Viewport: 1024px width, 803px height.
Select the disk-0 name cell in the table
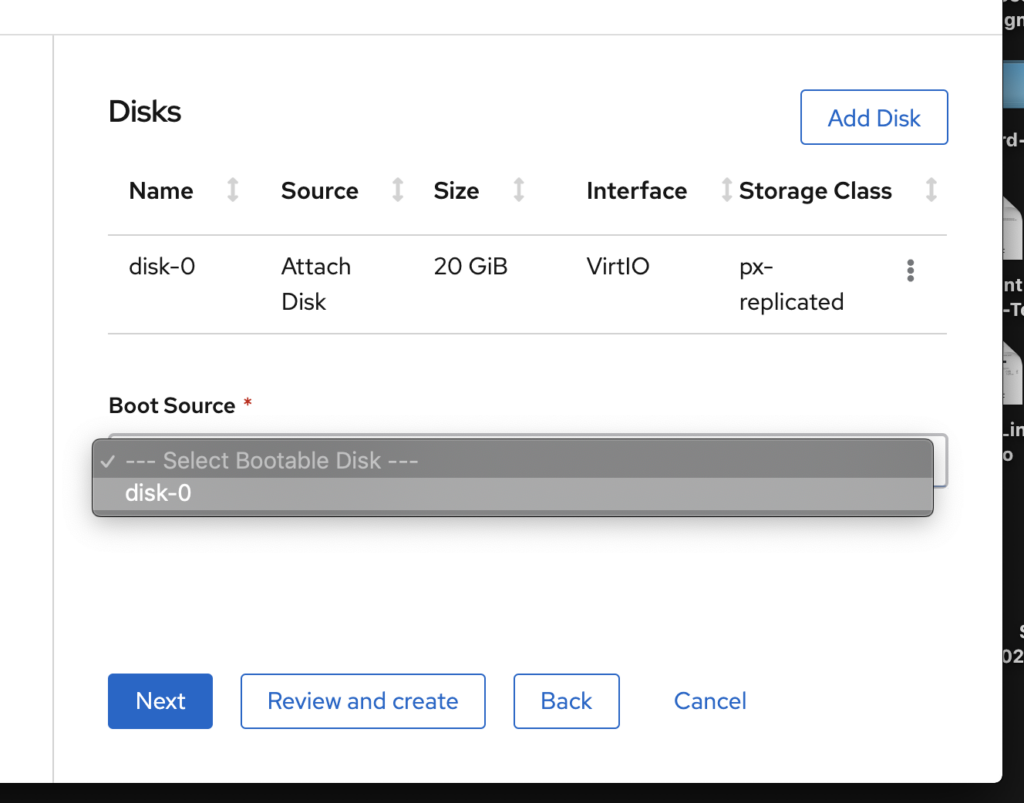click(160, 267)
